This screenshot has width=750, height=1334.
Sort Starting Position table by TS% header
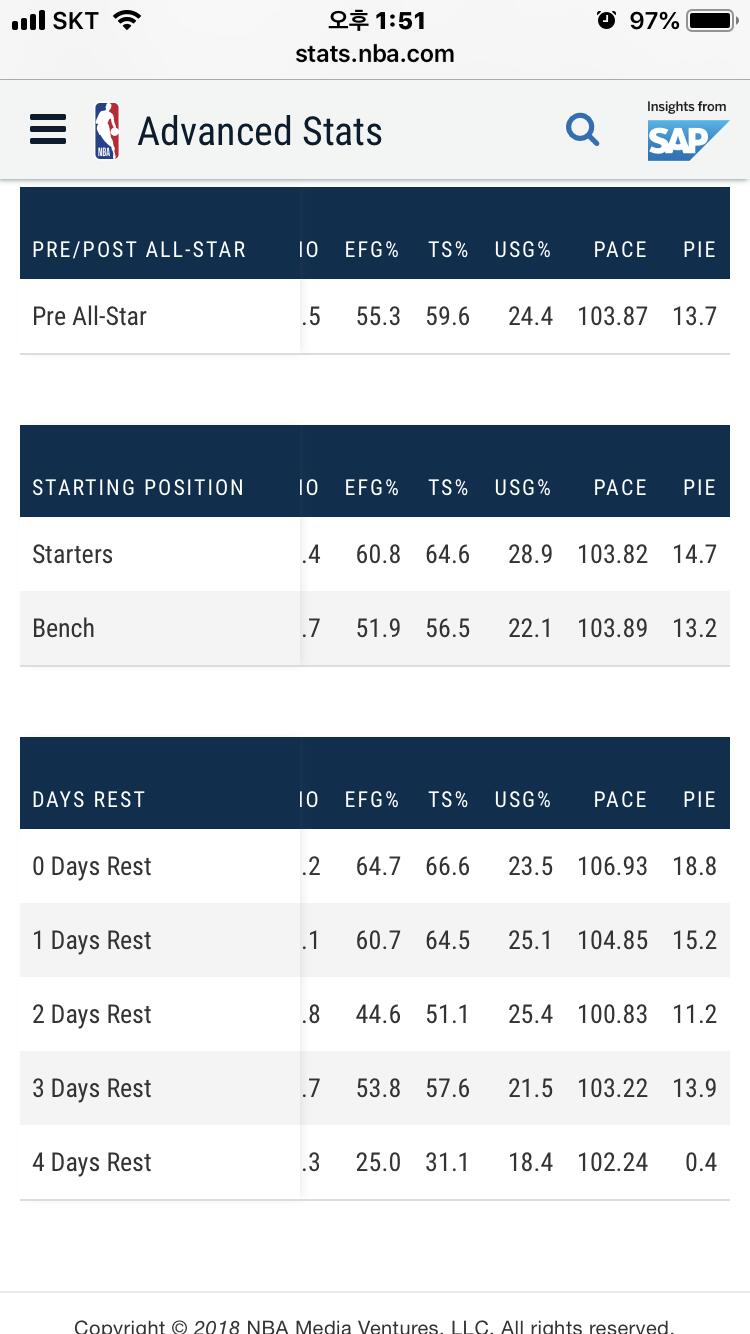[448, 488]
